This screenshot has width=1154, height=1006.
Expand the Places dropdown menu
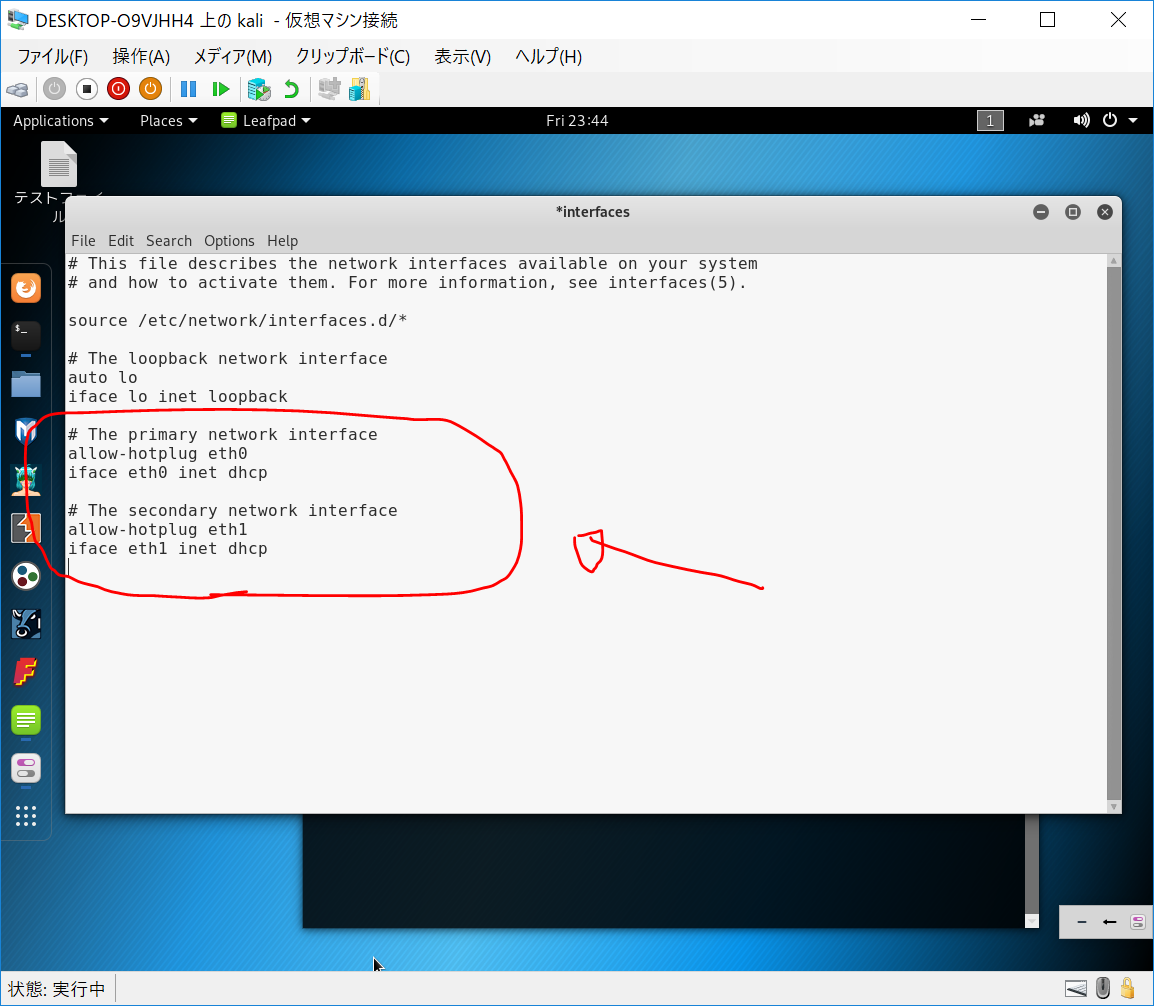click(x=168, y=121)
